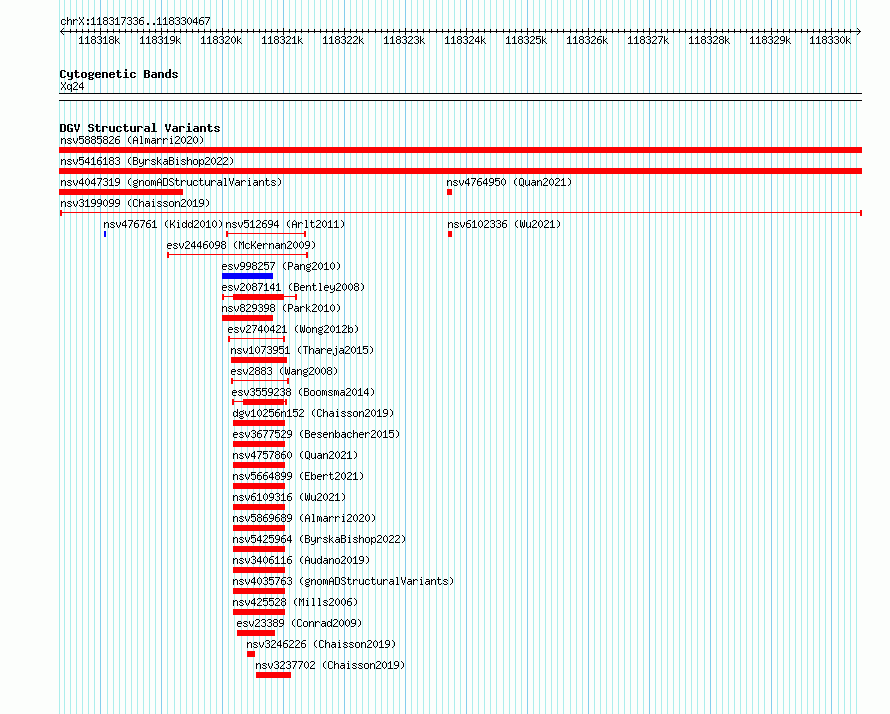
Task: Open nsv6102336 (Wu2021) variant label
Action: click(x=504, y=224)
